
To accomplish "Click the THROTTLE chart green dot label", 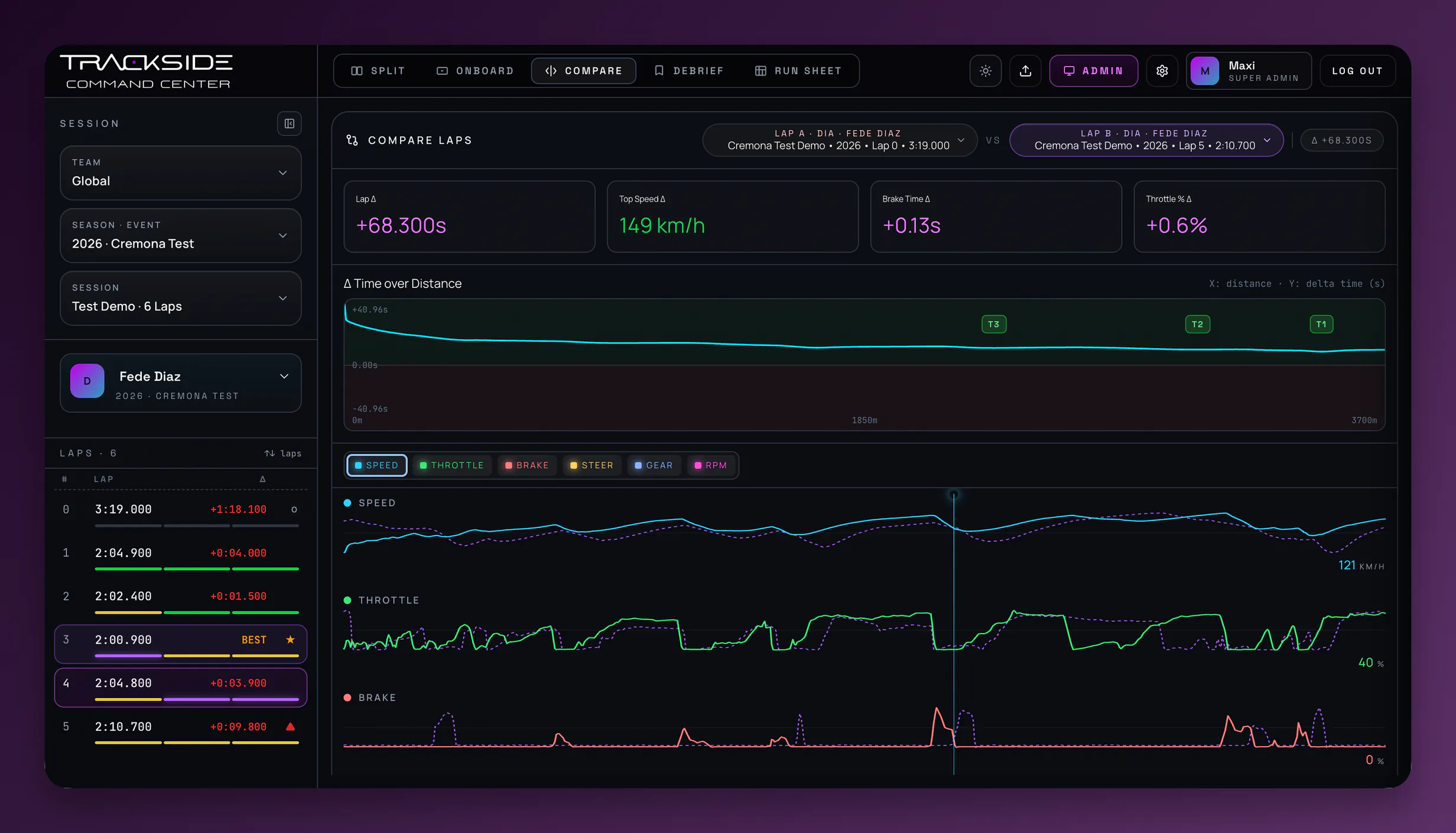I will 382,600.
